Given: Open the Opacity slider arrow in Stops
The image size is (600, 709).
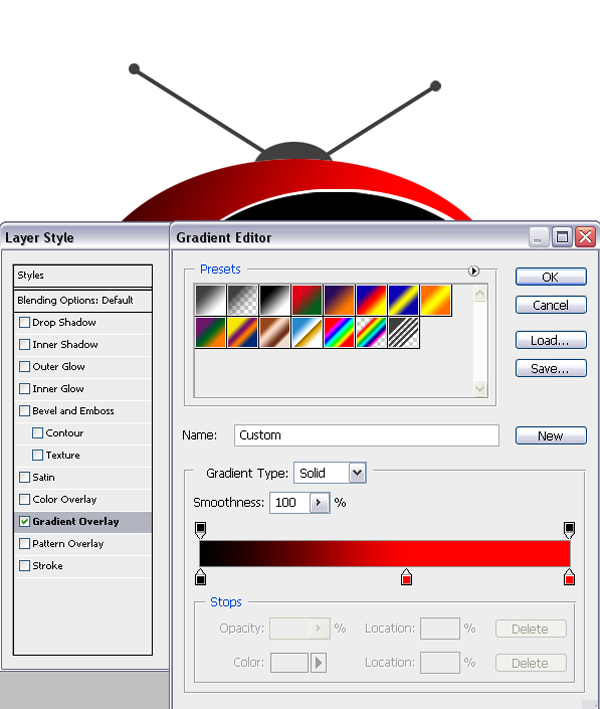Looking at the screenshot, I should coord(319,628).
